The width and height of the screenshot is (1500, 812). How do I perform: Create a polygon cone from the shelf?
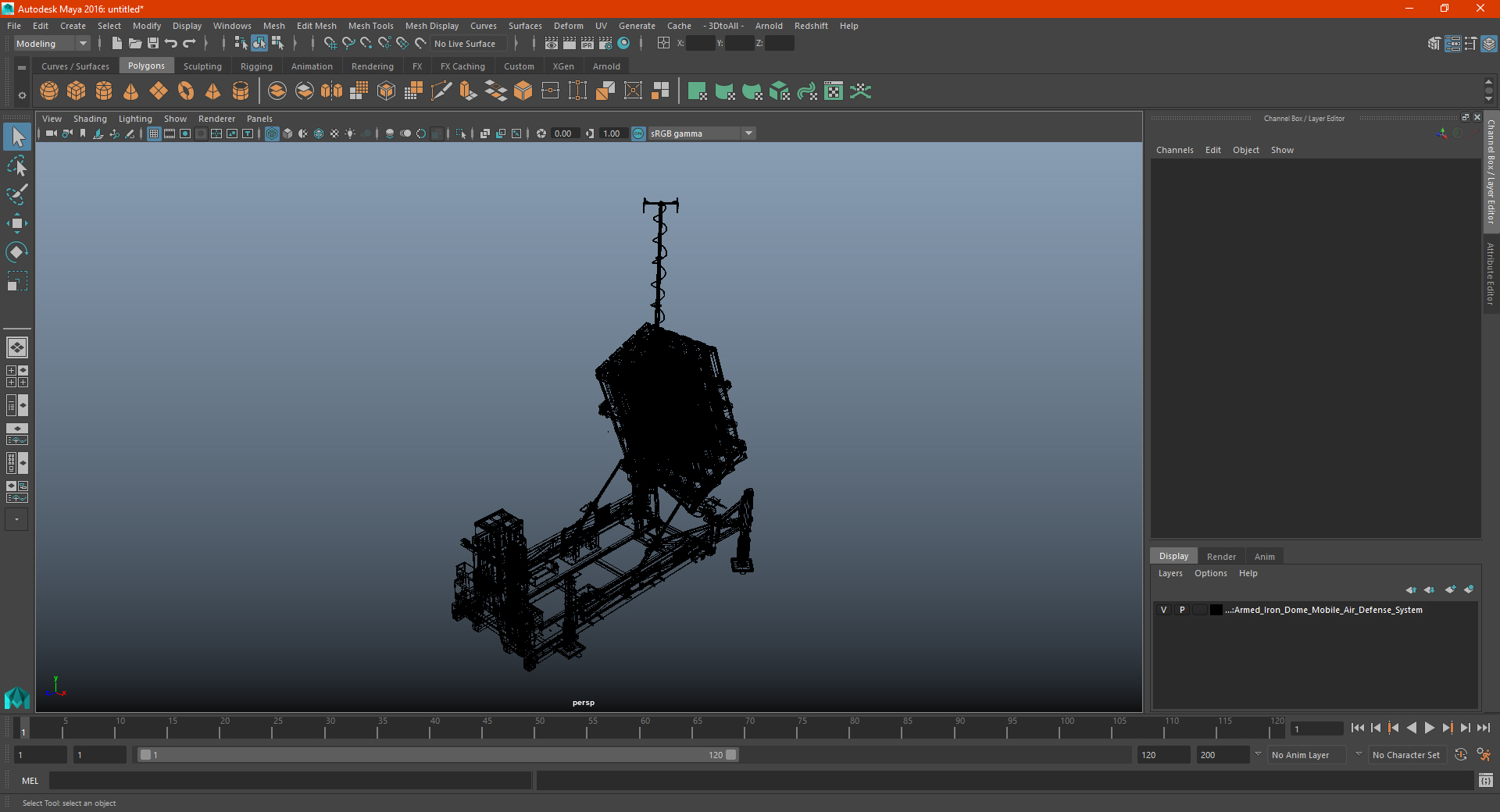click(x=131, y=91)
